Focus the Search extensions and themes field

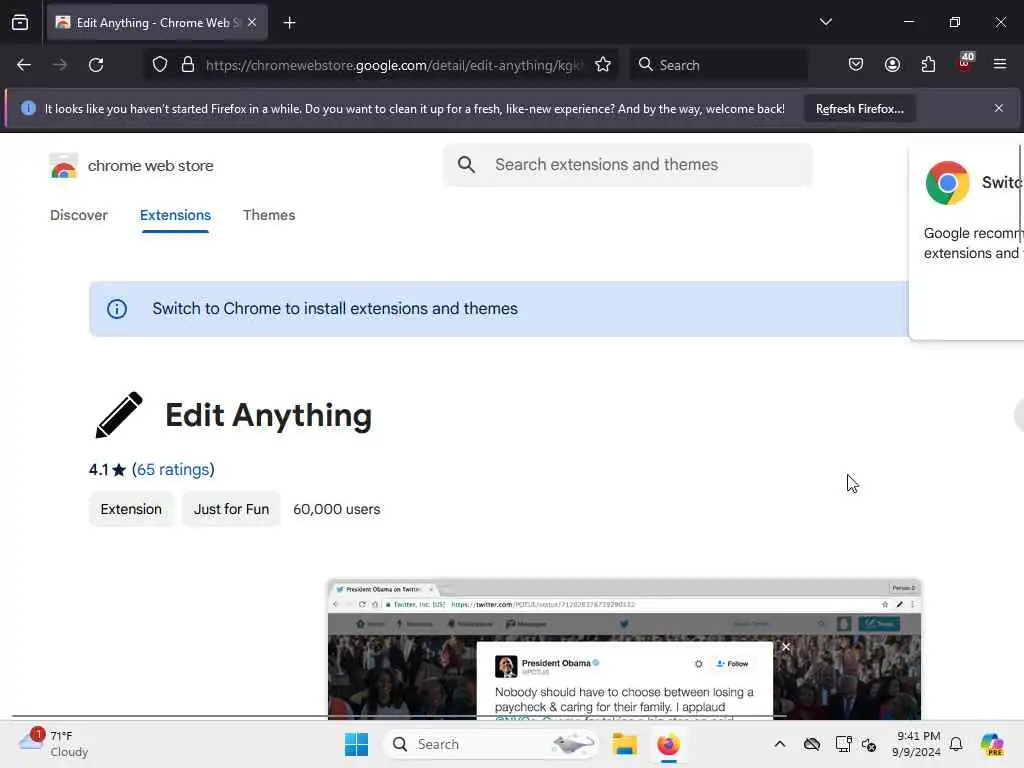pos(628,165)
